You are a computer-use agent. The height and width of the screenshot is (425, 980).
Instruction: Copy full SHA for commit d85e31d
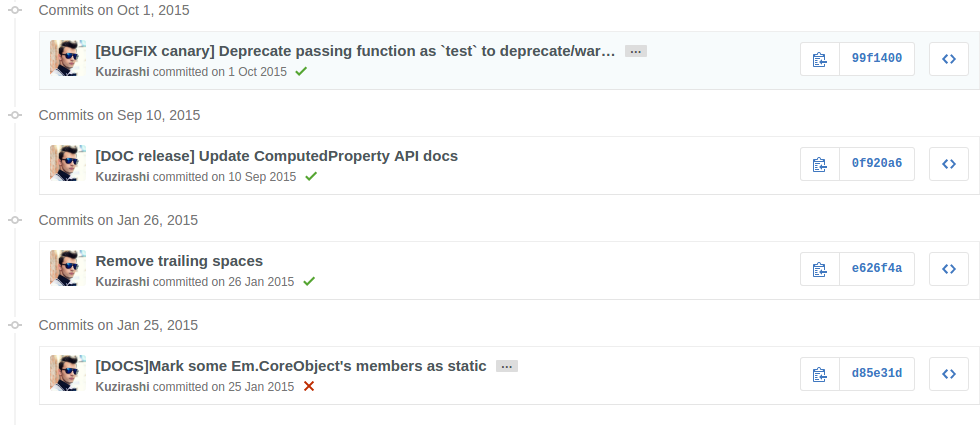point(820,374)
